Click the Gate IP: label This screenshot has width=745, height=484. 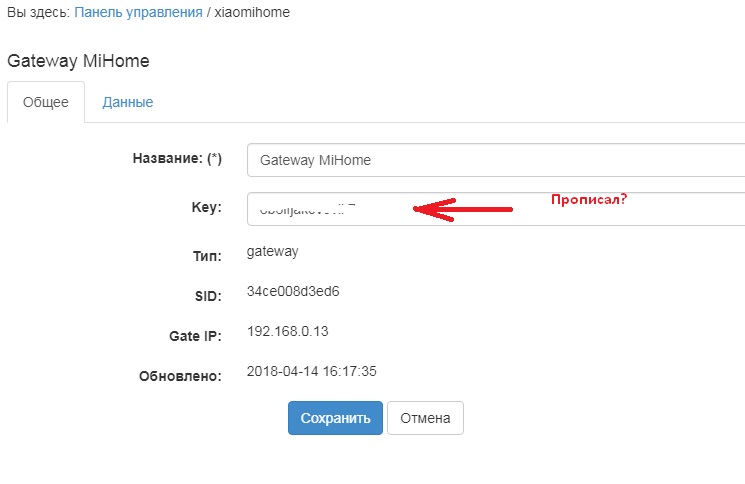(195, 336)
